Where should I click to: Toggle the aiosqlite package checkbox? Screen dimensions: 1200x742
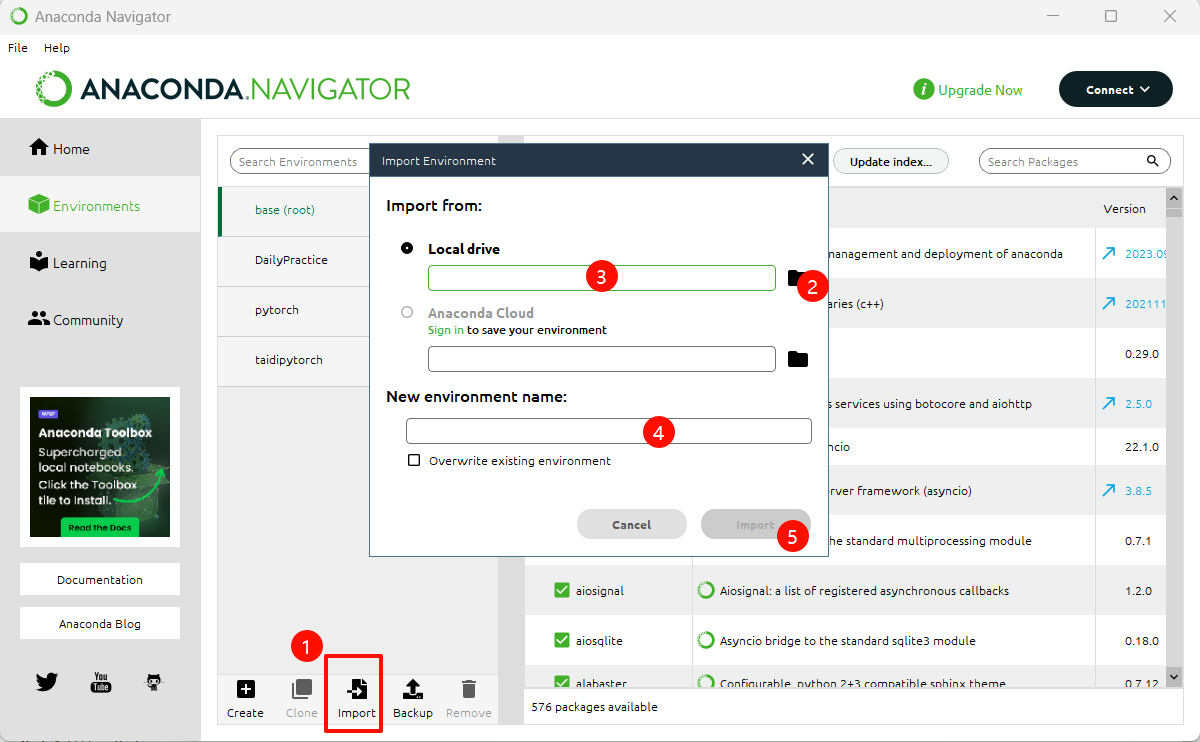click(562, 641)
